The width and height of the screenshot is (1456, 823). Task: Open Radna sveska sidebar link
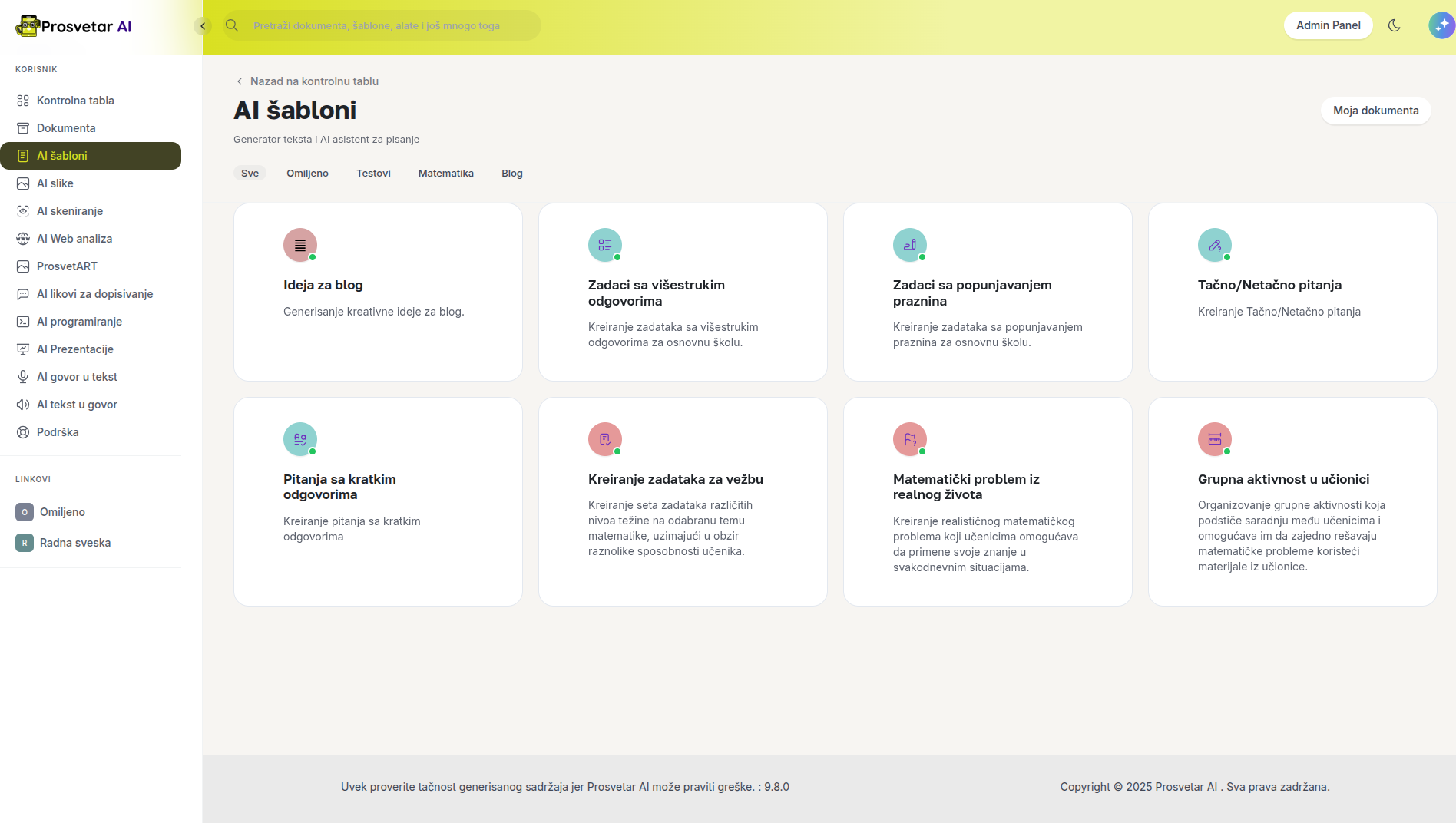click(x=75, y=543)
